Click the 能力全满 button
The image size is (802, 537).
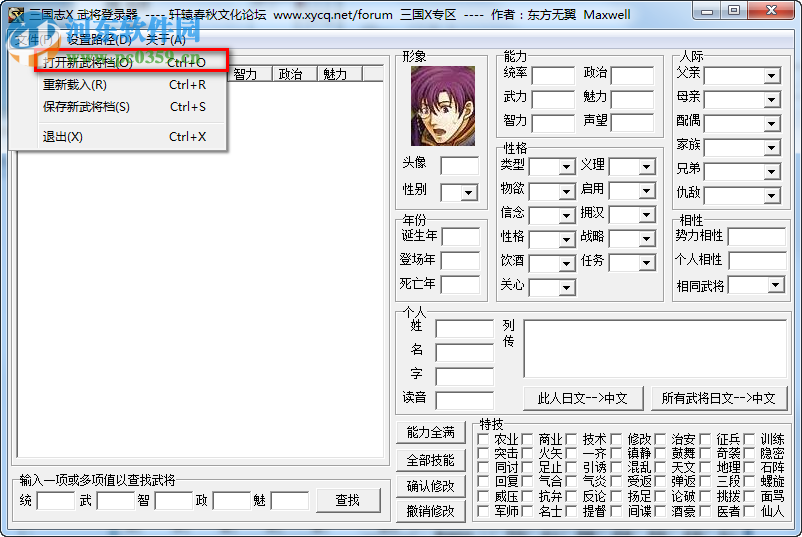point(431,433)
